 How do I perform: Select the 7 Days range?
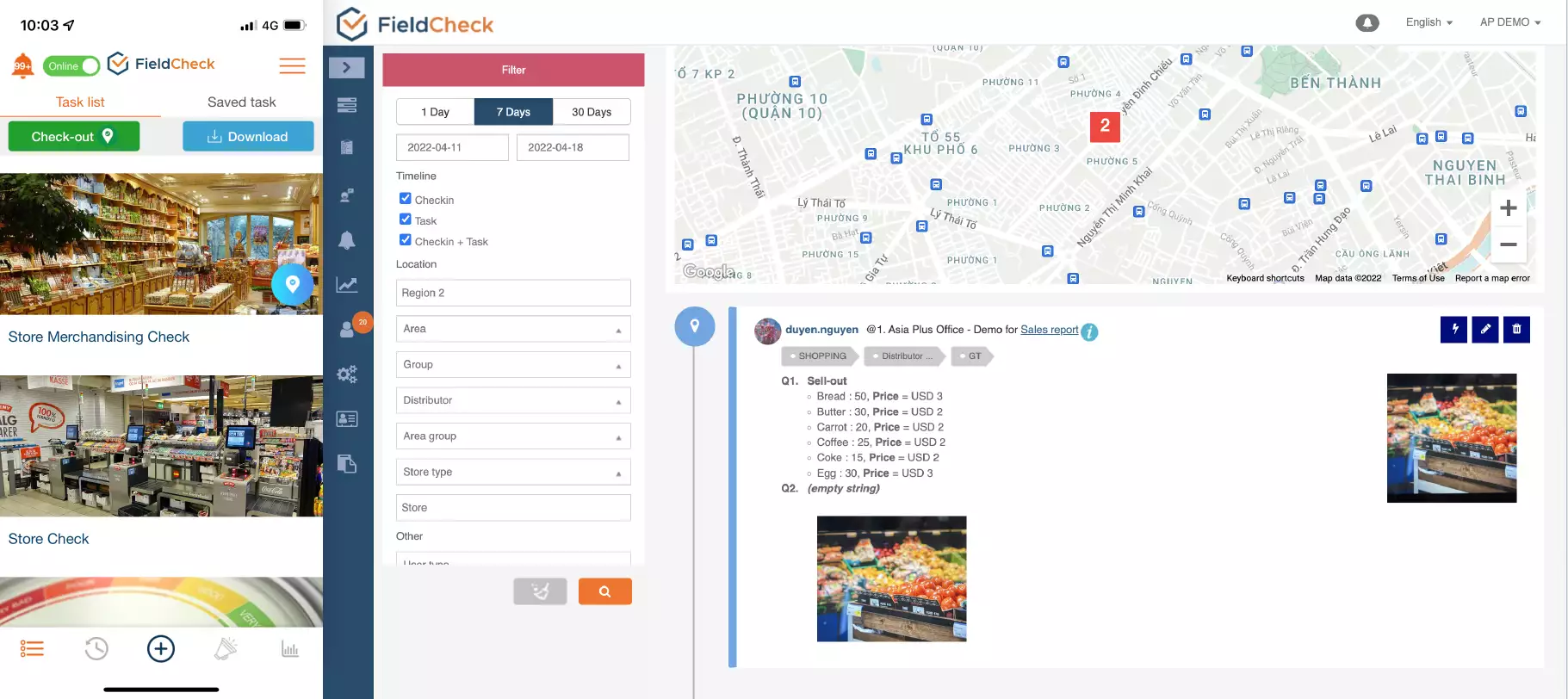pyautogui.click(x=513, y=112)
